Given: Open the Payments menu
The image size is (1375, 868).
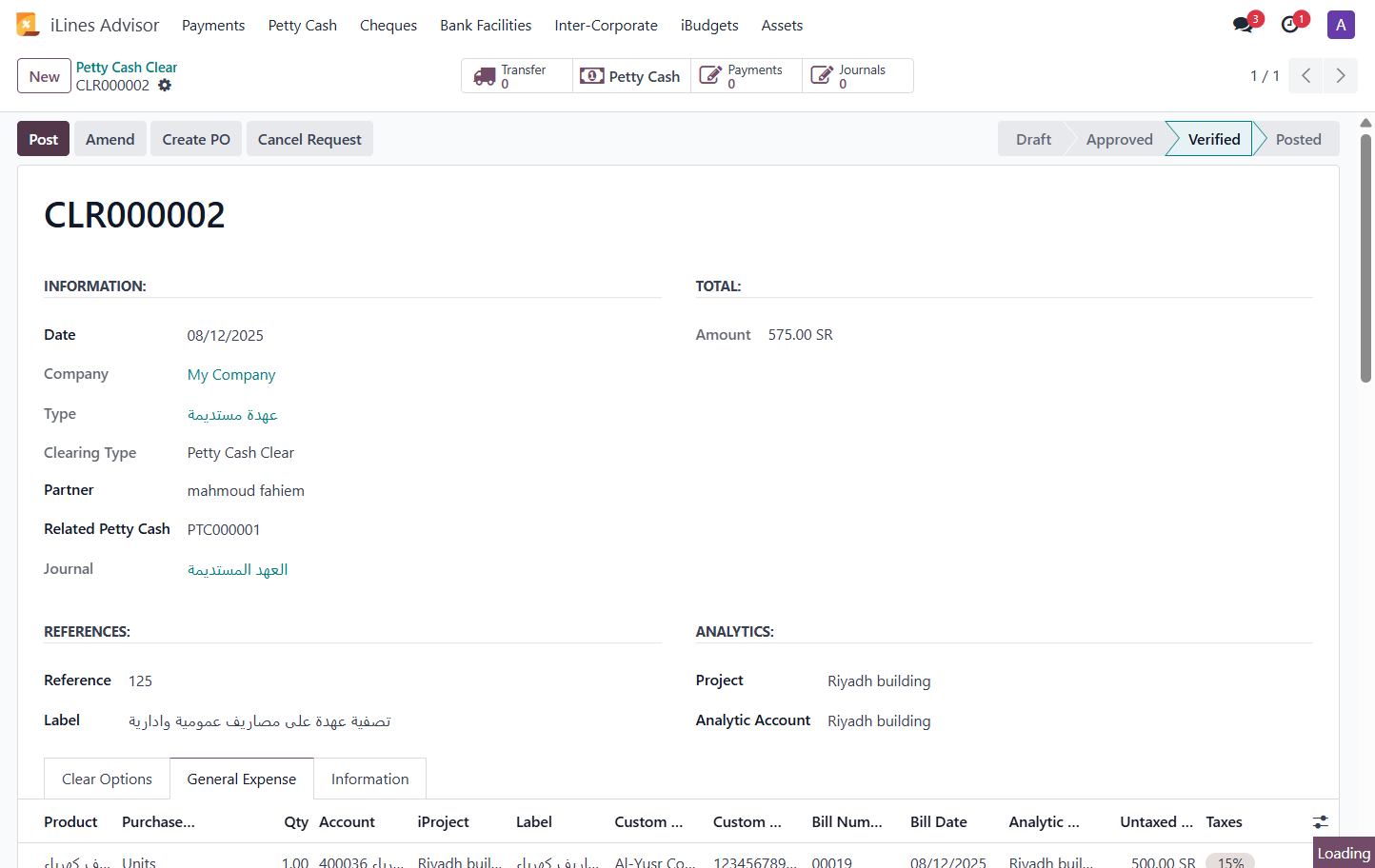Looking at the screenshot, I should [213, 26].
